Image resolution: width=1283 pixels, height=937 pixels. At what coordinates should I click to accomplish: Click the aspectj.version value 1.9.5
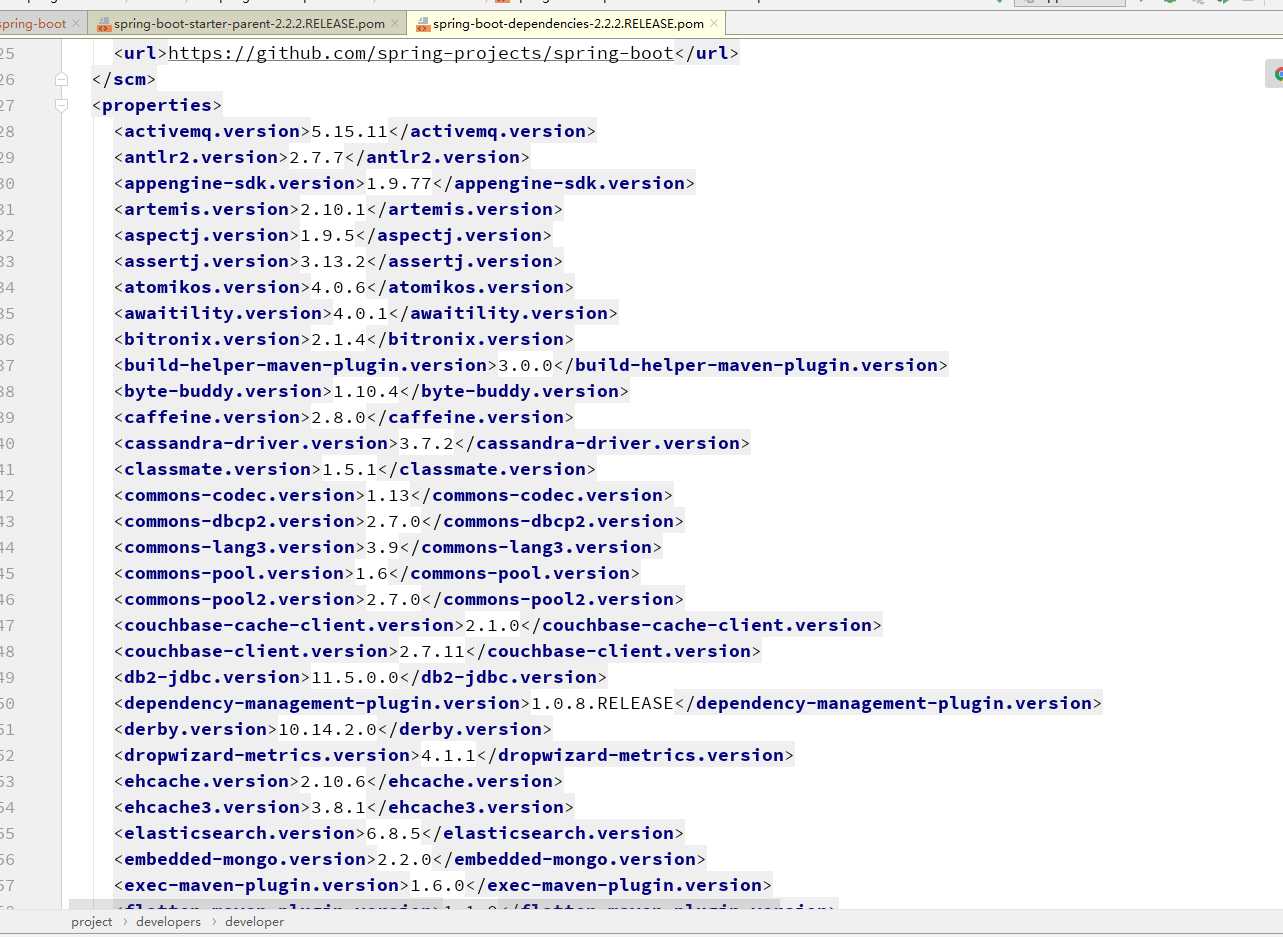tap(327, 235)
